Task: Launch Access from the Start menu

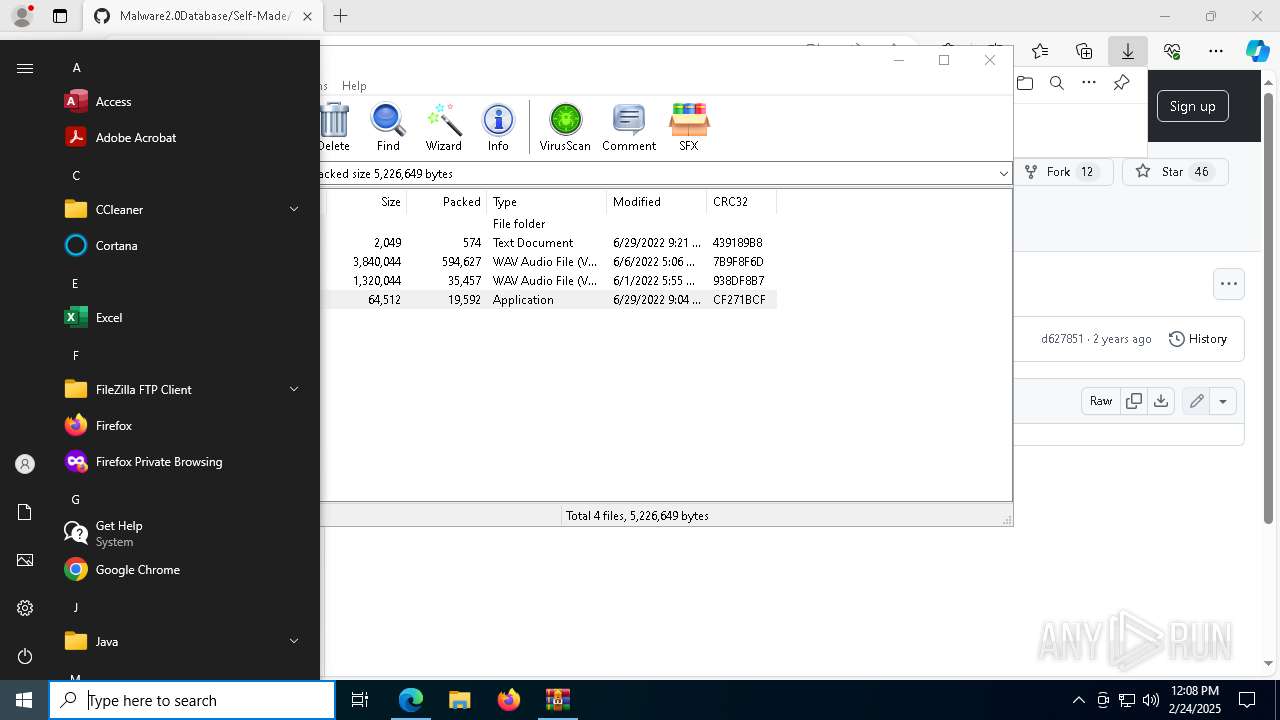Action: point(185,102)
